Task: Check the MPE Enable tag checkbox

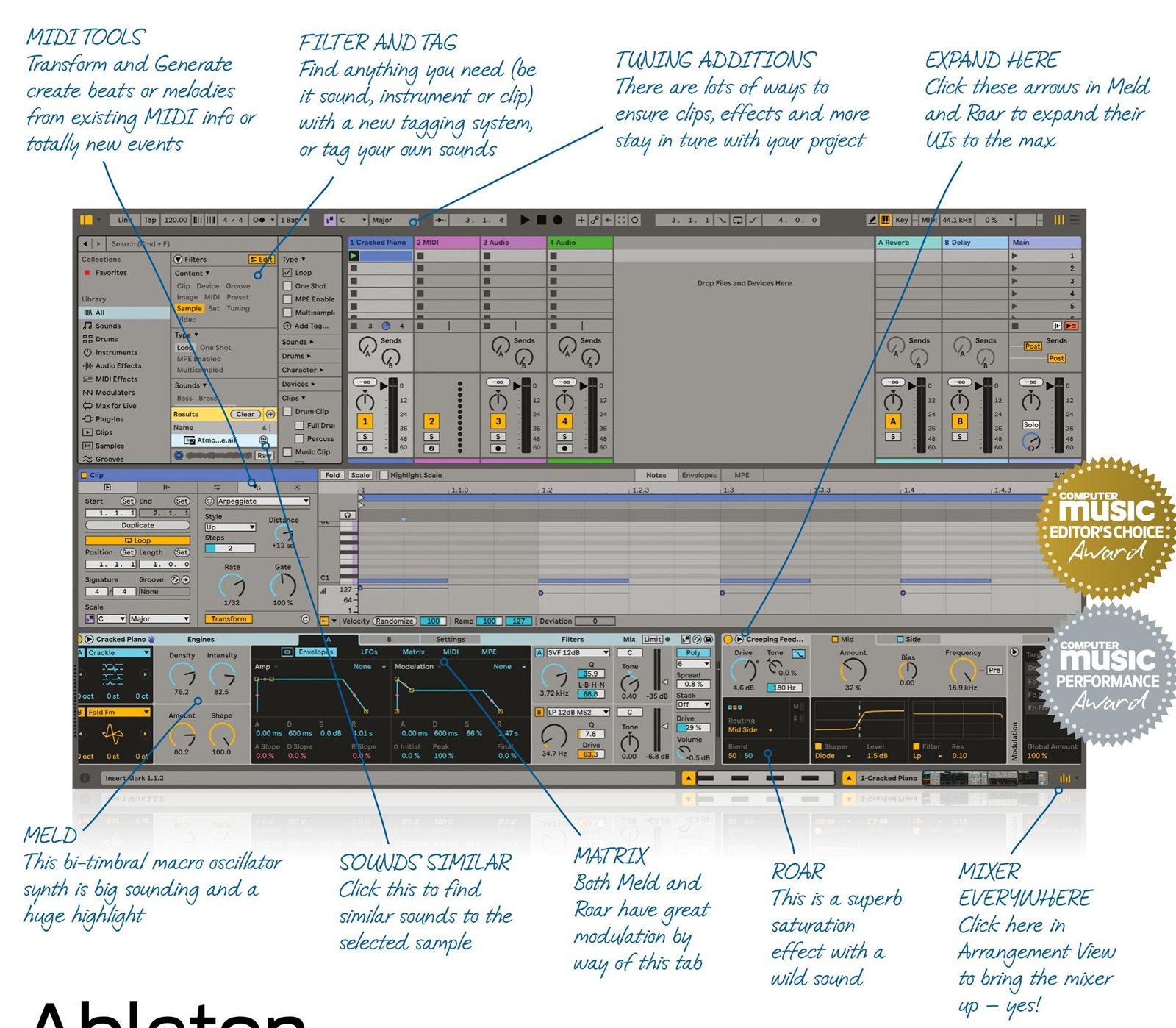Action: pyautogui.click(x=287, y=299)
